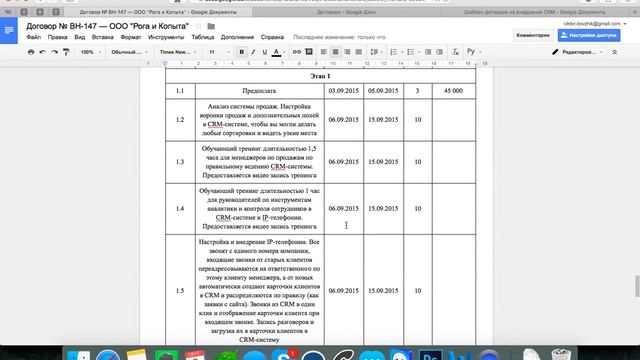The image size is (640, 360).
Task: Open the Дополнения menu
Action: tap(237, 37)
